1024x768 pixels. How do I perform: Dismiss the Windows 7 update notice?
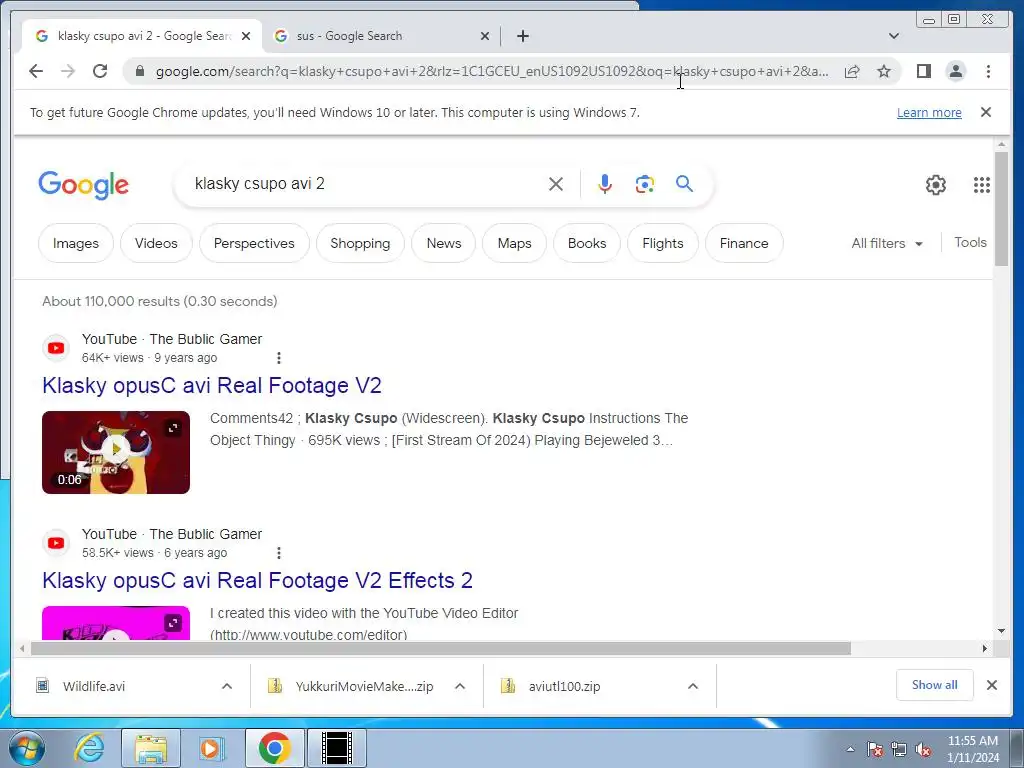point(985,112)
